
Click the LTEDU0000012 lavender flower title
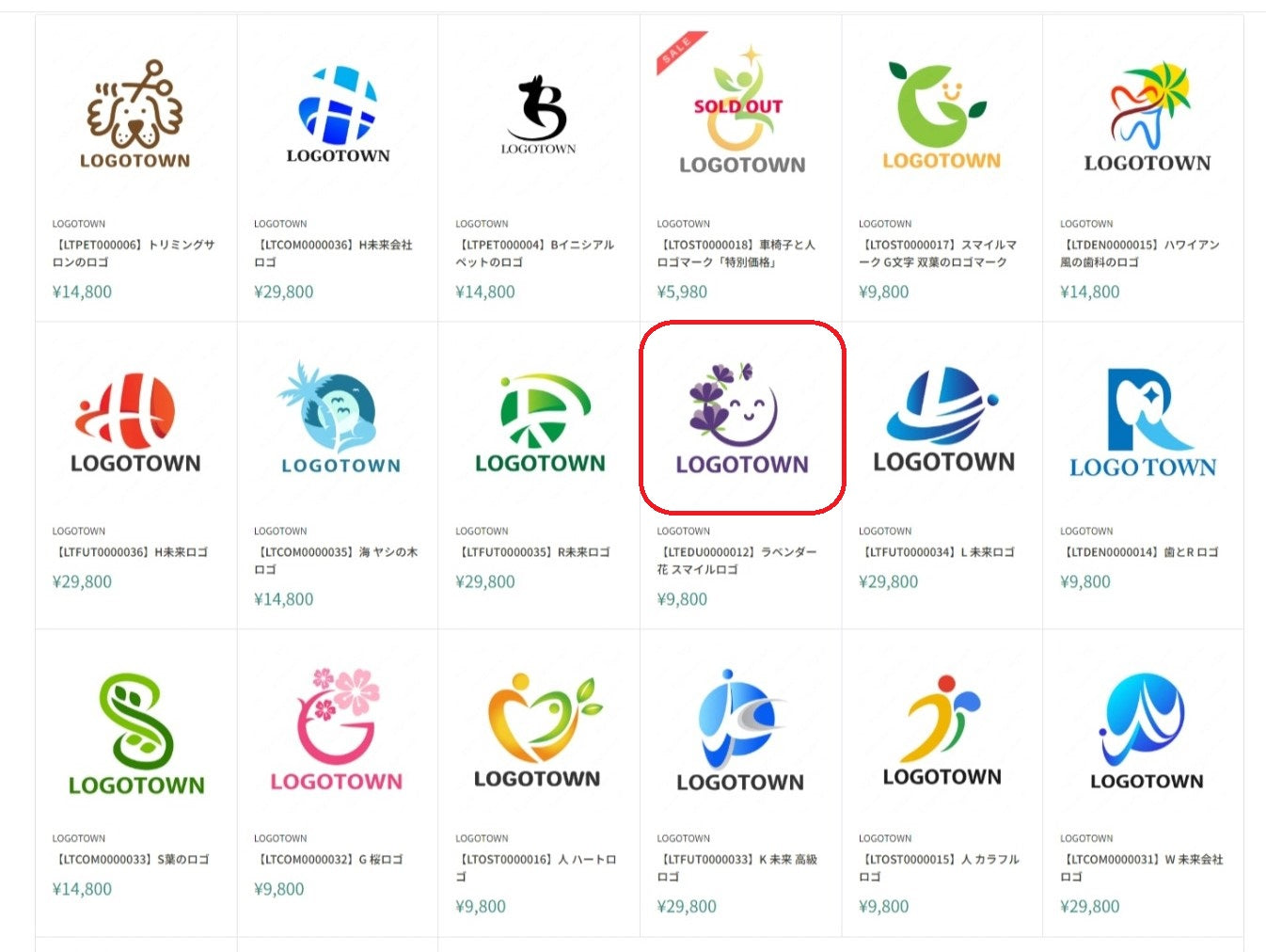(x=736, y=561)
